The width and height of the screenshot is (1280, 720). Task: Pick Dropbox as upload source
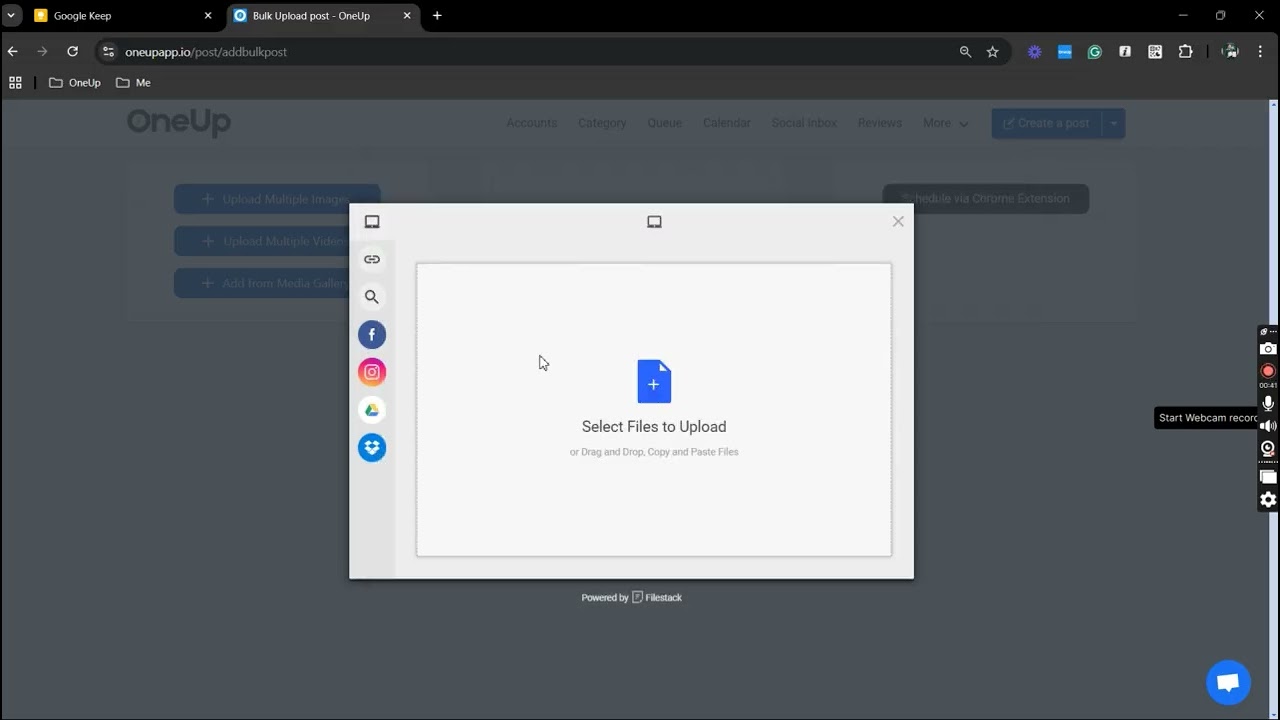coord(372,447)
